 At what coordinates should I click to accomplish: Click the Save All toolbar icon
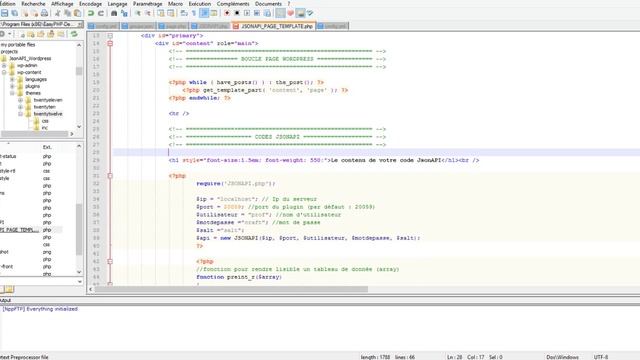[x=15, y=13]
